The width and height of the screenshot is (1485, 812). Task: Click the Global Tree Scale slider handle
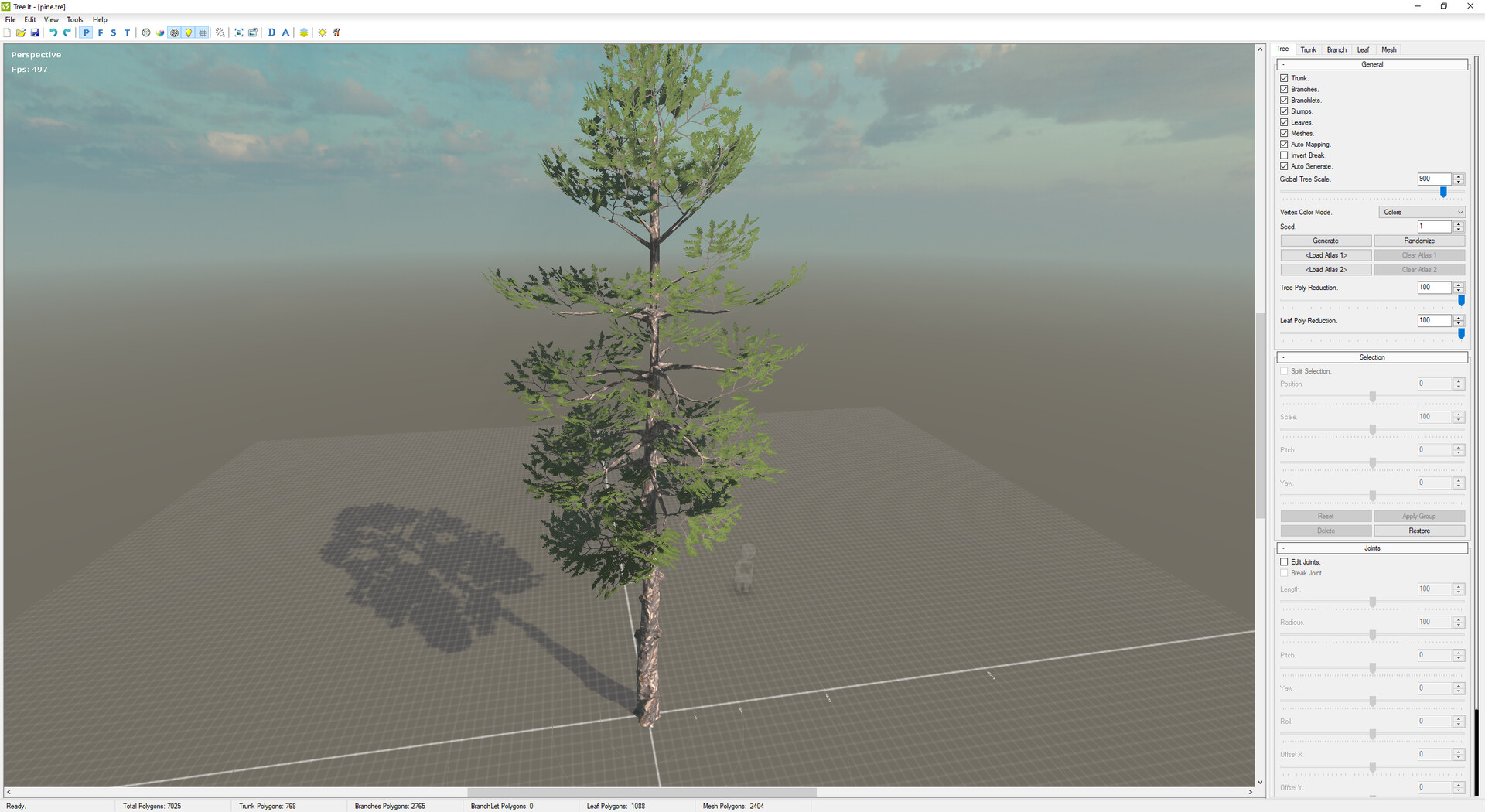click(x=1443, y=193)
